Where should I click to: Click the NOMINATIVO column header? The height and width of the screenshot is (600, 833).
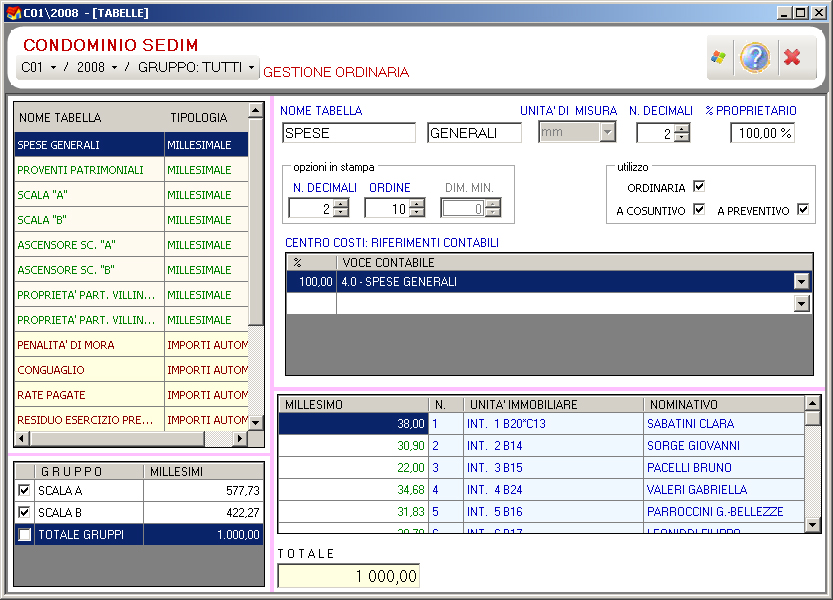[724, 404]
